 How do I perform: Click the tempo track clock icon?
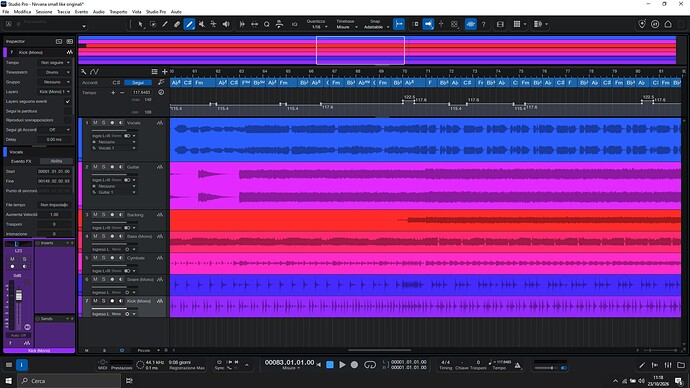pos(161,92)
